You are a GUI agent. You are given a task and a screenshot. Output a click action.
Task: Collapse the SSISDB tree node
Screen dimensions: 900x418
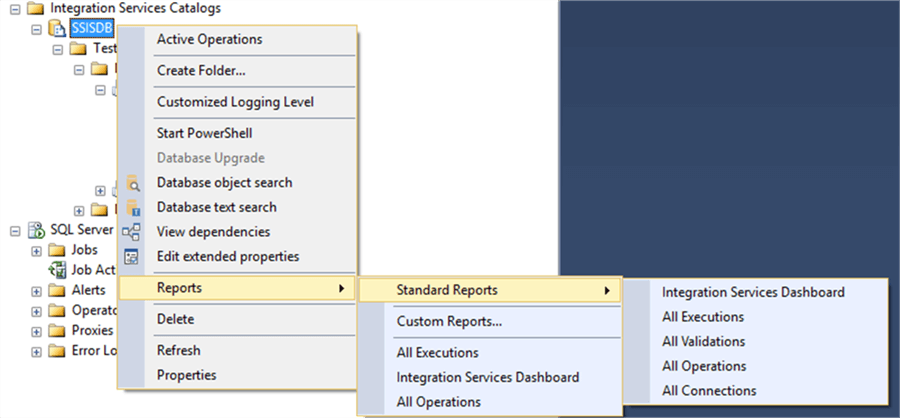pyautogui.click(x=37, y=28)
